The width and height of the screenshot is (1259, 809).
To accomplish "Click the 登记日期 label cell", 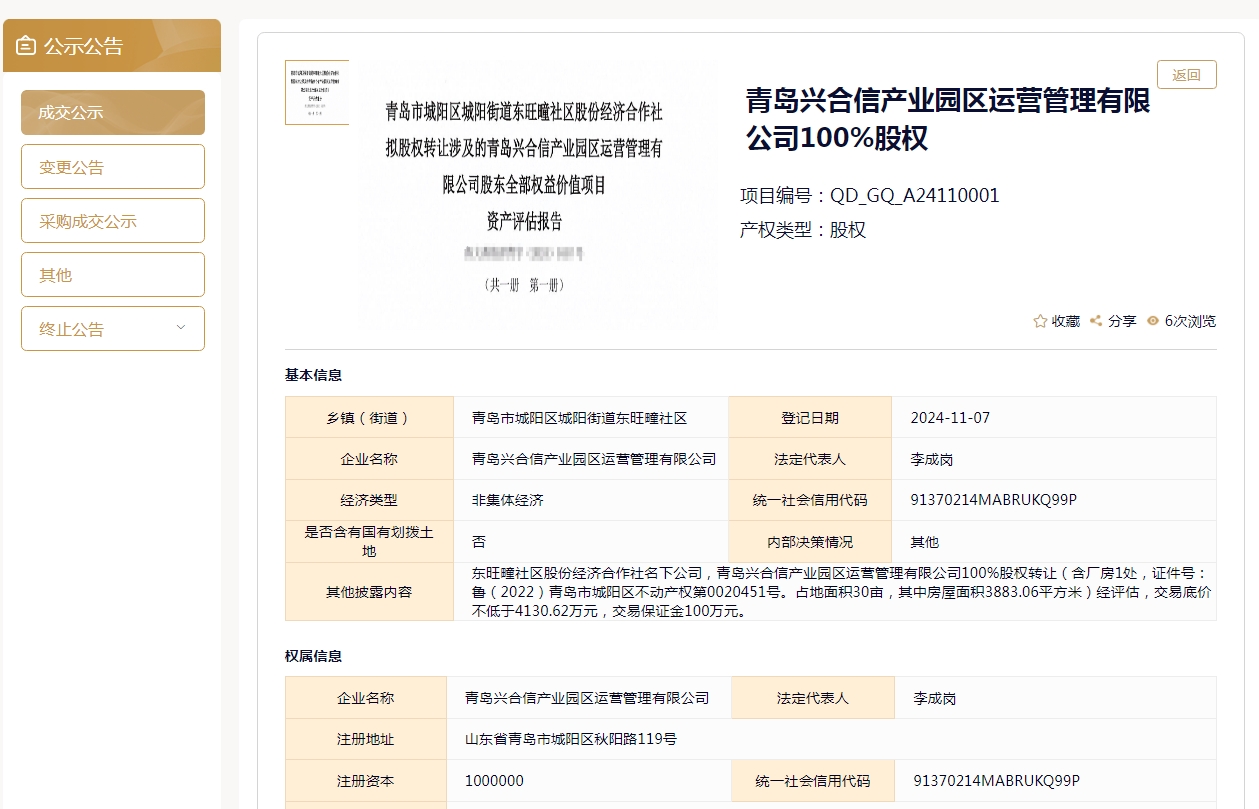I will pyautogui.click(x=810, y=418).
